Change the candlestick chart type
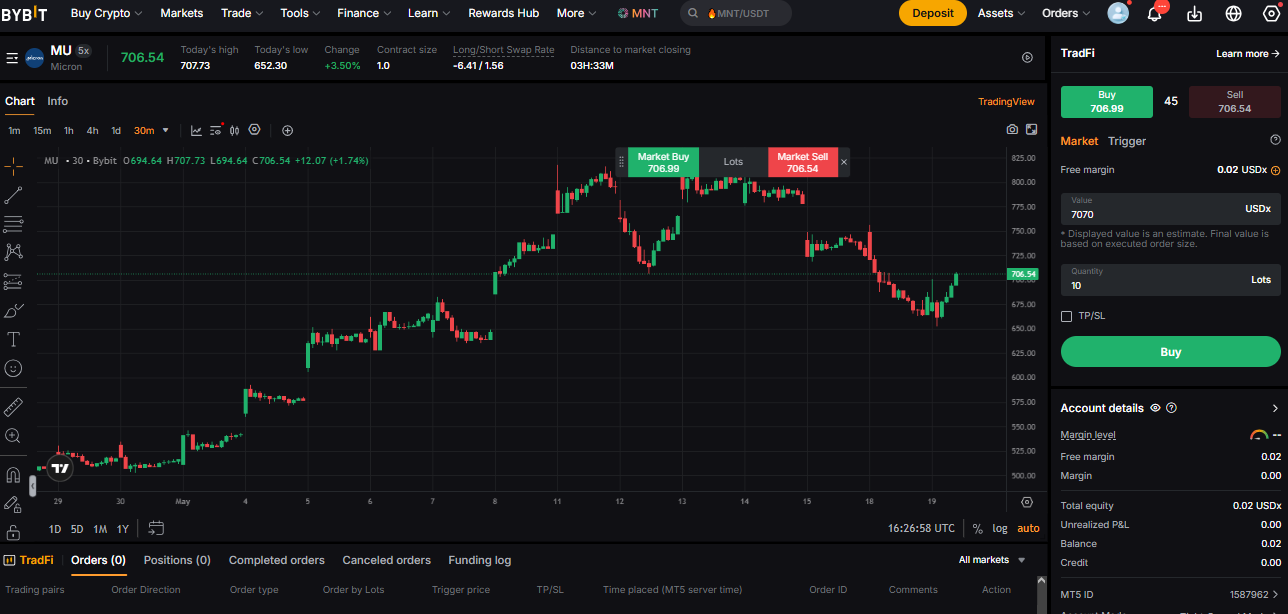 point(235,130)
